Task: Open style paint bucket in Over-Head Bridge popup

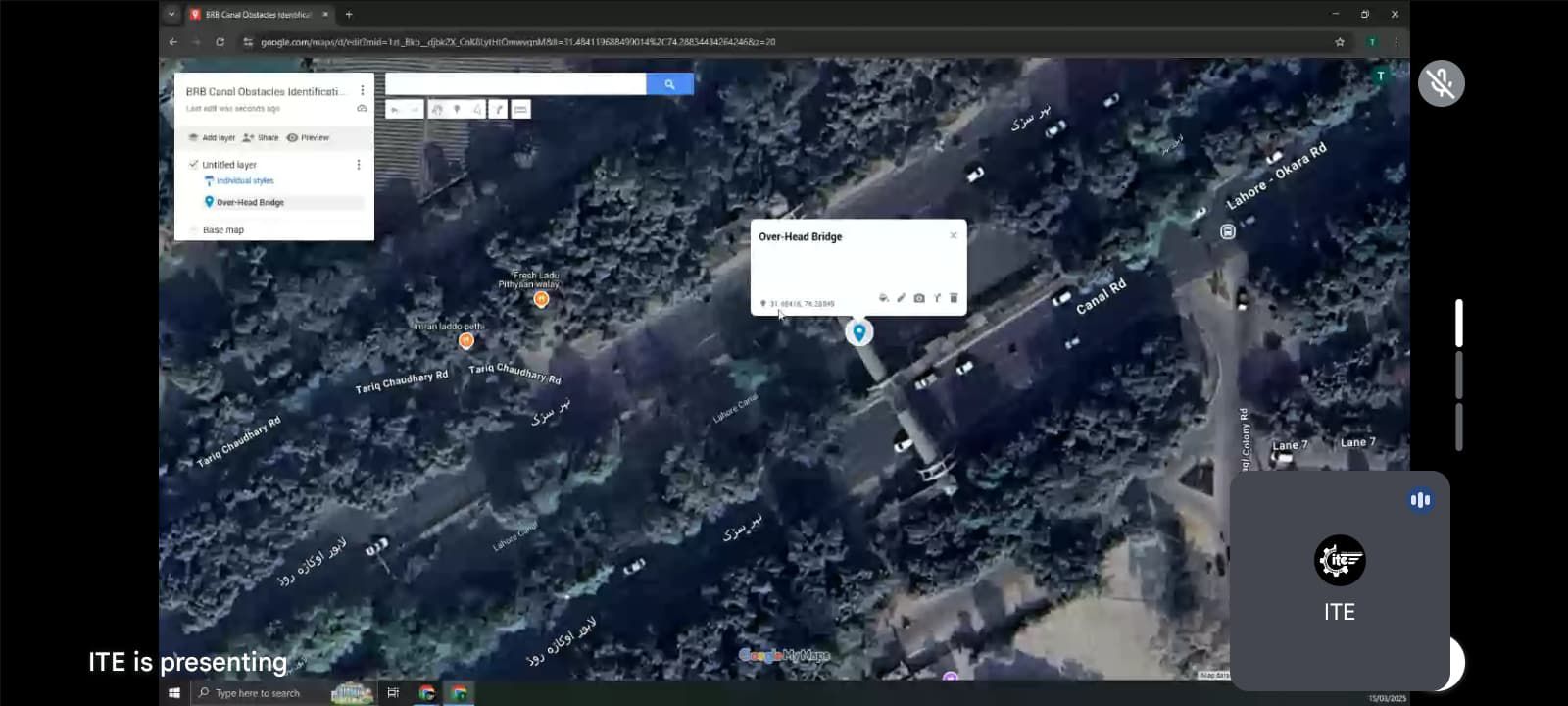Action: click(883, 298)
